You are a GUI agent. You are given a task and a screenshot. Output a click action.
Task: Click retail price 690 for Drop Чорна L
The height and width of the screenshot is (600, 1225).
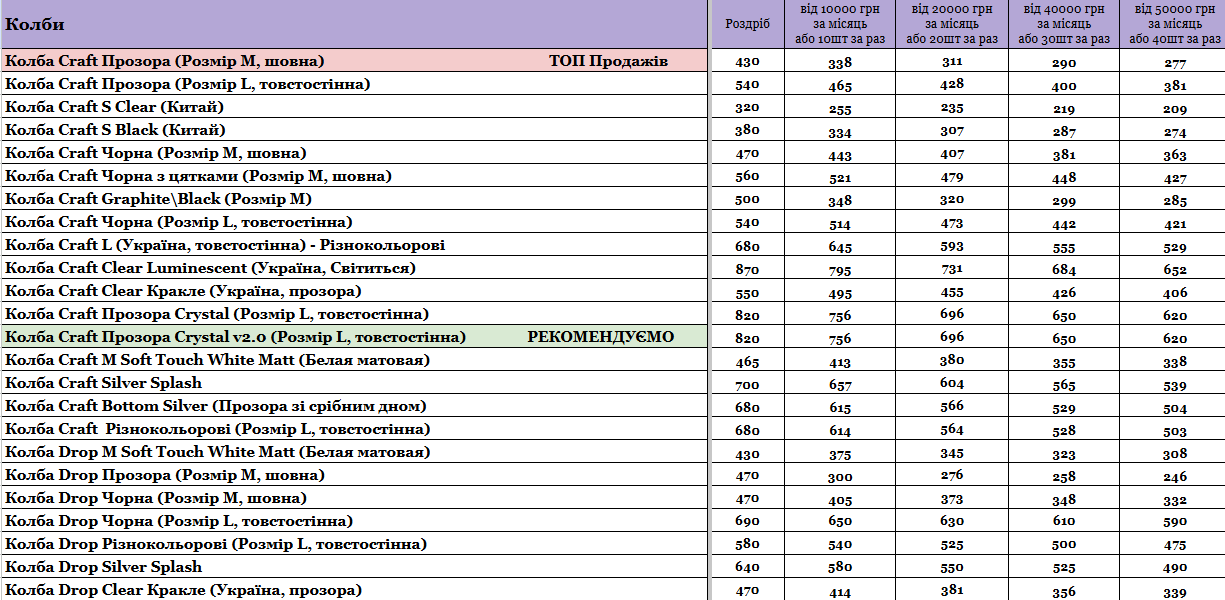pyautogui.click(x=747, y=522)
